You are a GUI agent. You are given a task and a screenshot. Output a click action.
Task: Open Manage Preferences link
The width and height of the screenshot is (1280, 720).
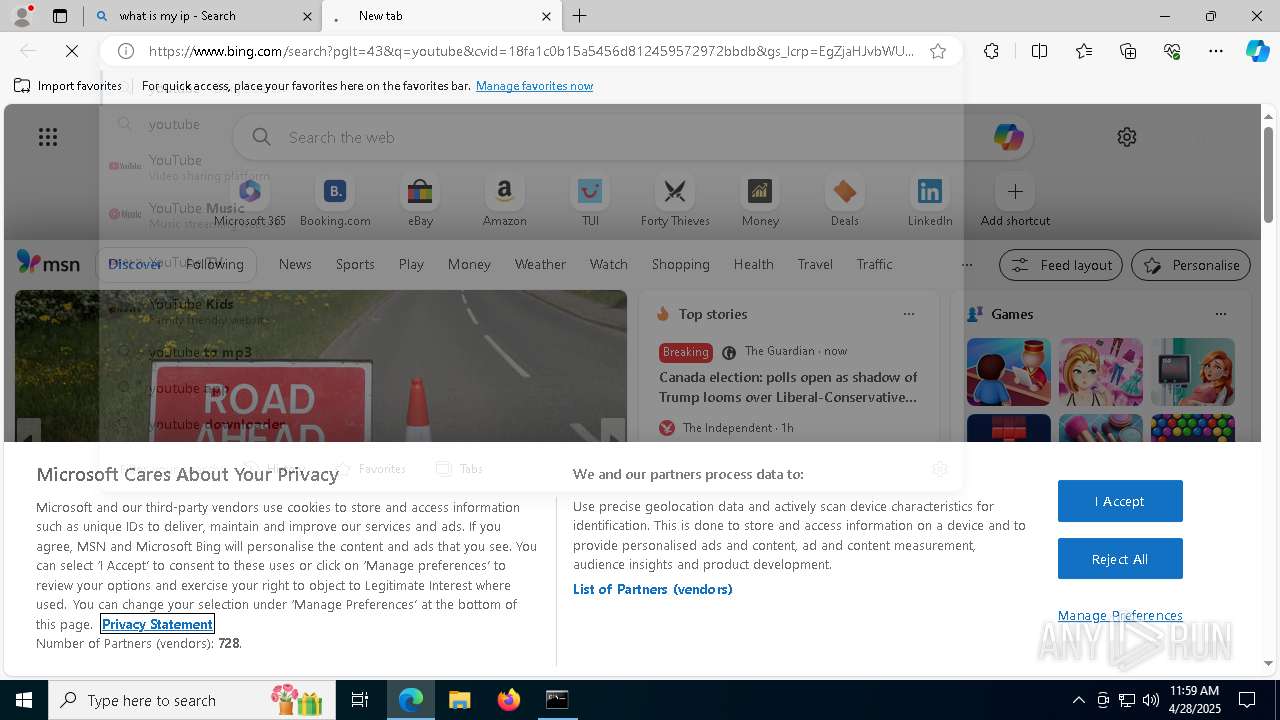coord(1120,615)
